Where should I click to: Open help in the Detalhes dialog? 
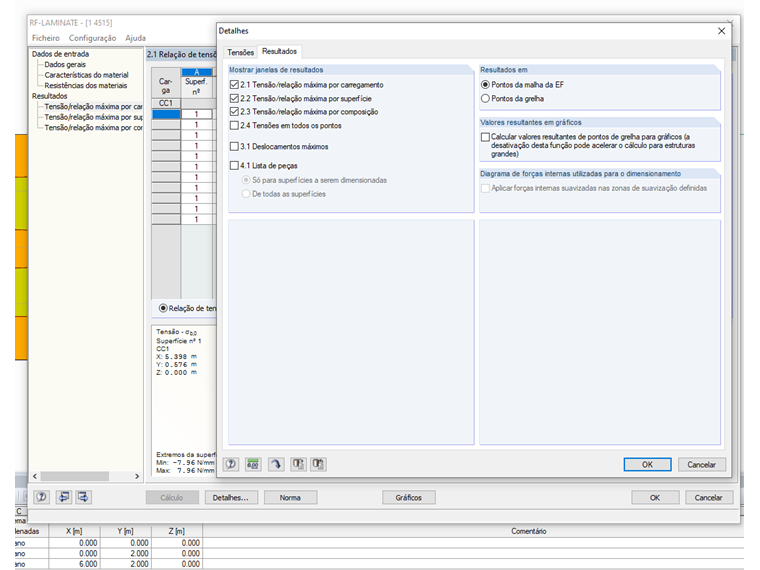click(231, 464)
